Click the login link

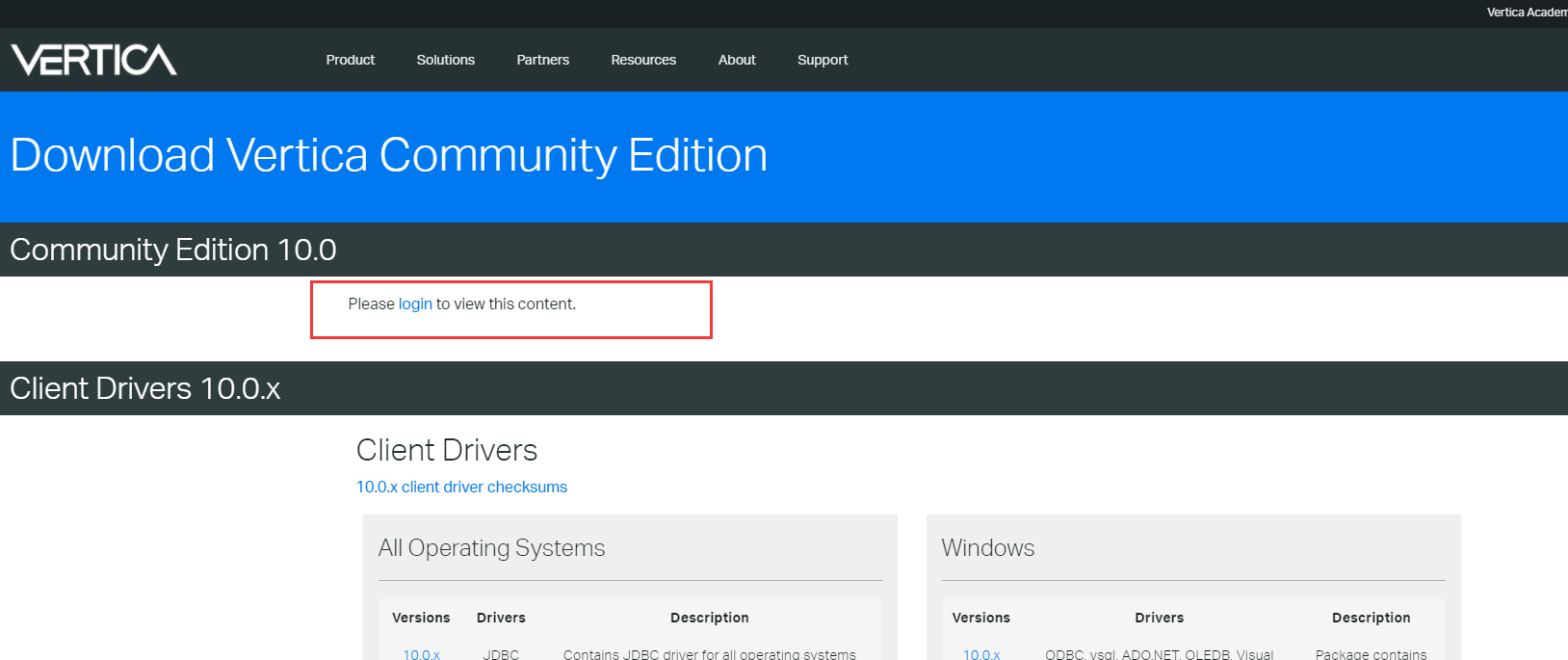tap(415, 304)
